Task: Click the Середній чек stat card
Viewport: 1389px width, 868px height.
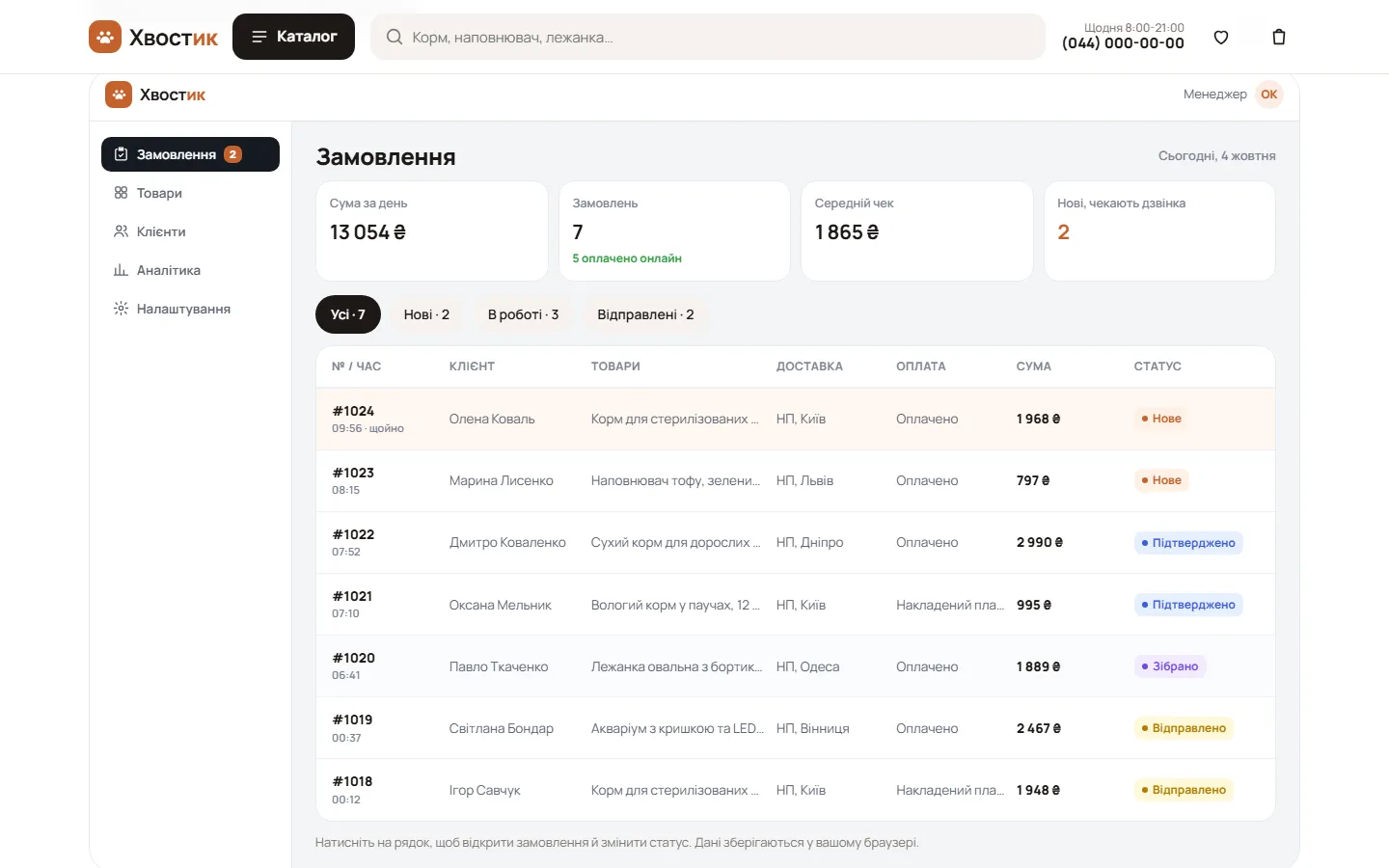Action: [x=916, y=231]
